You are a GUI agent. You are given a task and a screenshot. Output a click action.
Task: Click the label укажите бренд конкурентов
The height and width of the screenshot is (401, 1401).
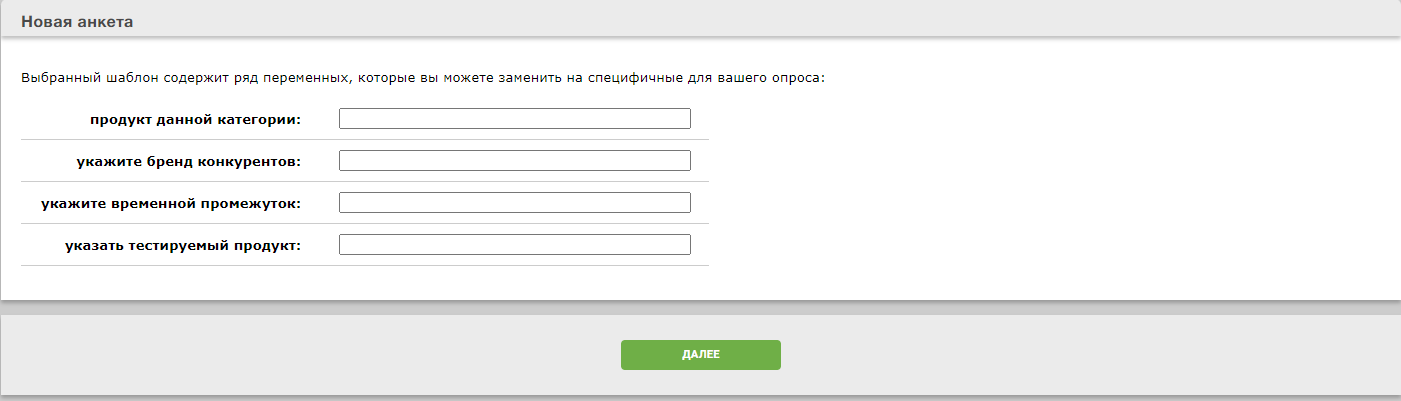click(188, 161)
